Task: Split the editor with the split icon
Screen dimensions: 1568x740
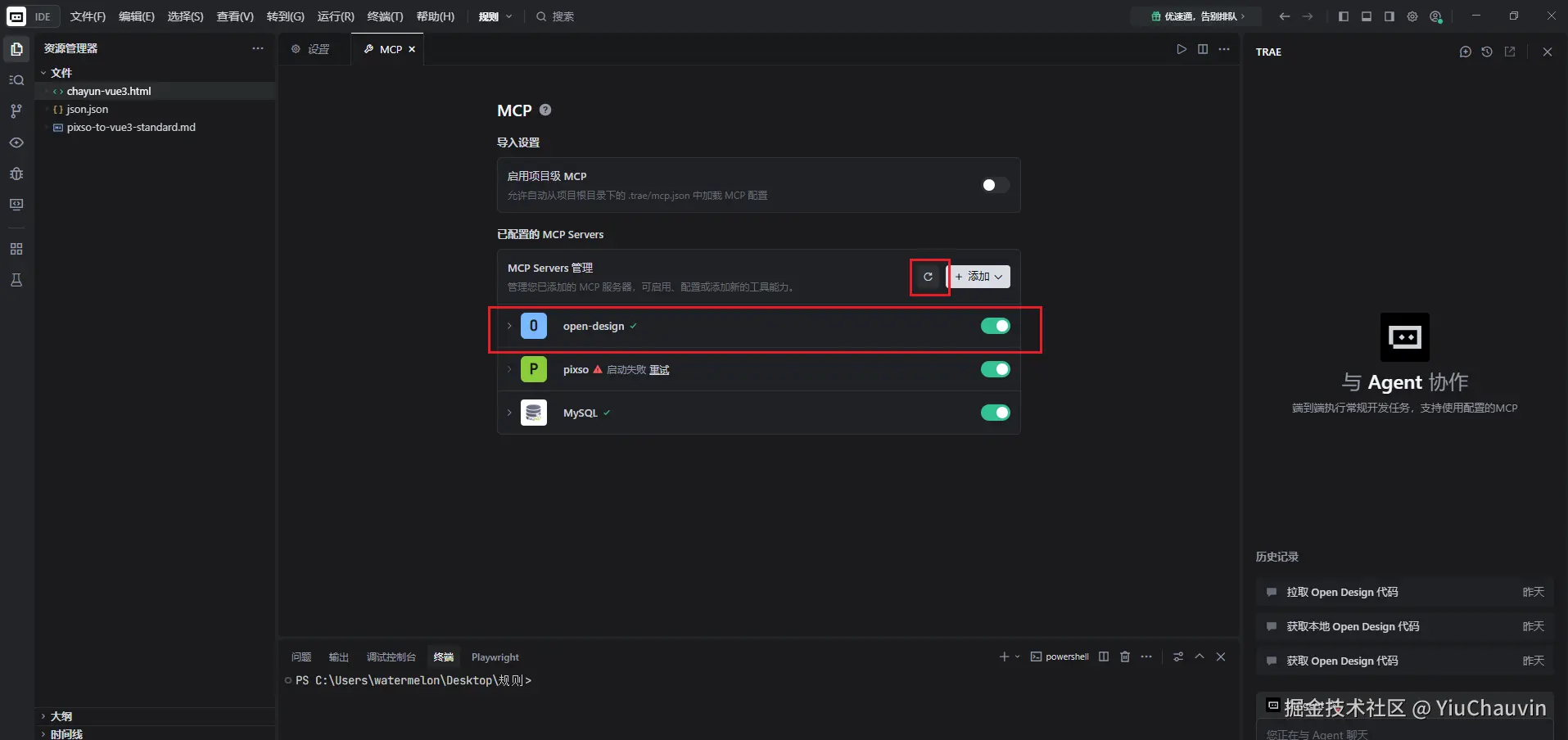Action: click(1203, 49)
